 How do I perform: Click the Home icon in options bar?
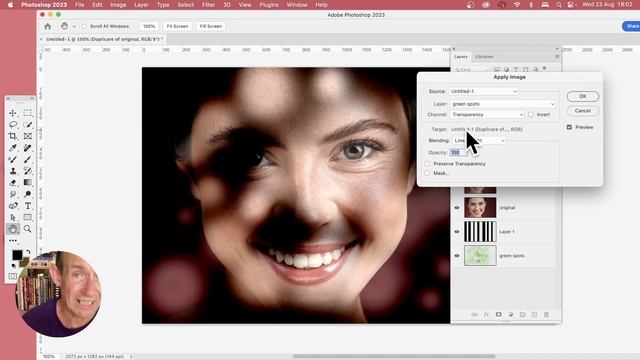(x=48, y=26)
